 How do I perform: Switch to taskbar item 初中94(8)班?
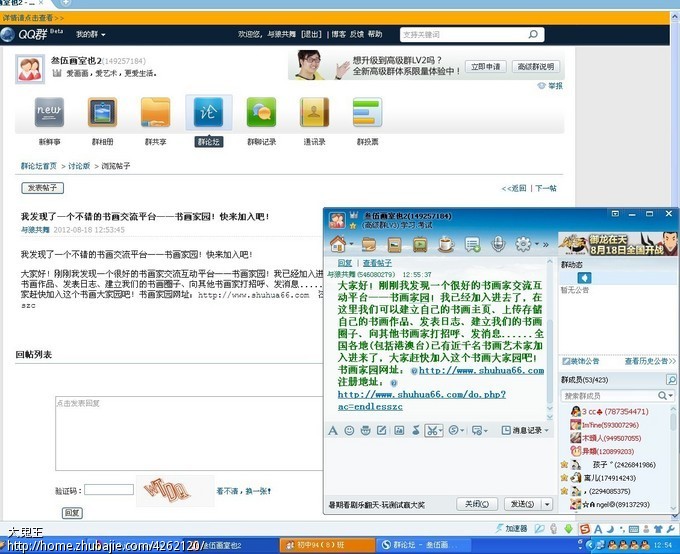(327, 544)
